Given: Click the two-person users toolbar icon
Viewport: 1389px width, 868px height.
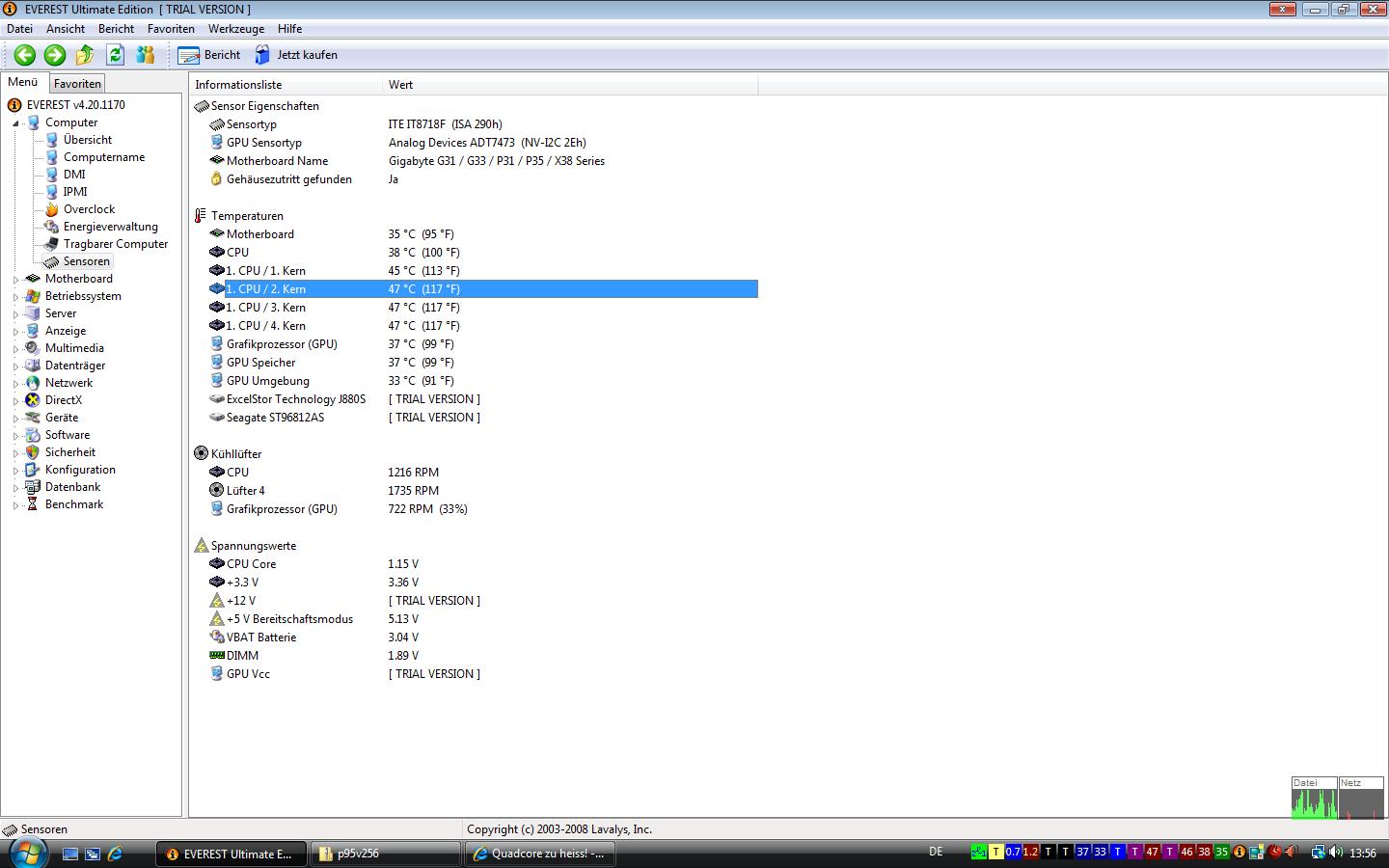Looking at the screenshot, I should click(146, 55).
